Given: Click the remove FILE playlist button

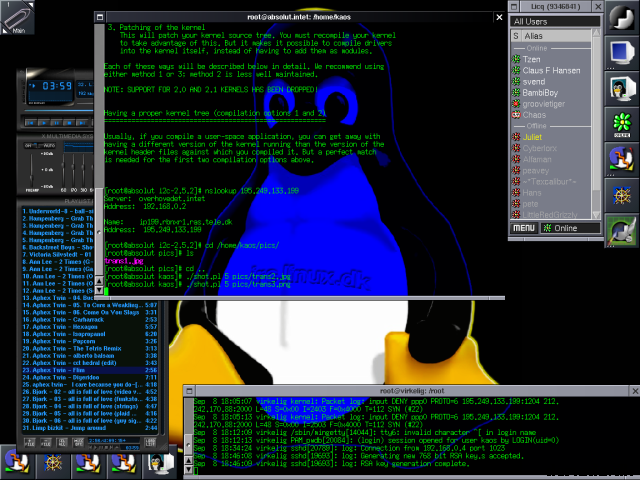Looking at the screenshot, I should pos(45,442).
